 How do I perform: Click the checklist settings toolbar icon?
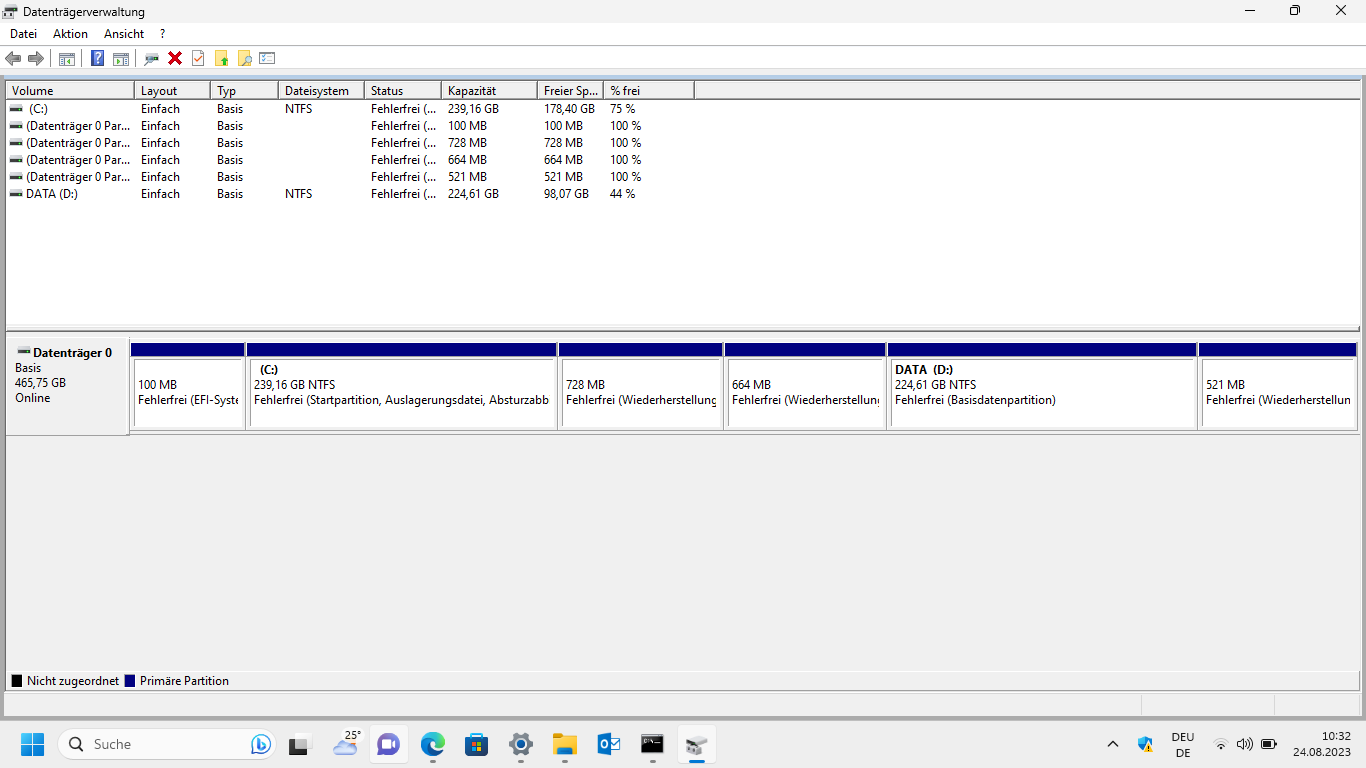click(x=267, y=58)
